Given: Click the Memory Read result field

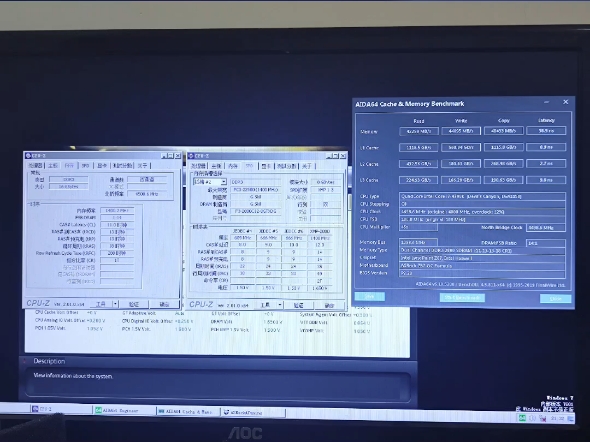Looking at the screenshot, I should (x=418, y=131).
